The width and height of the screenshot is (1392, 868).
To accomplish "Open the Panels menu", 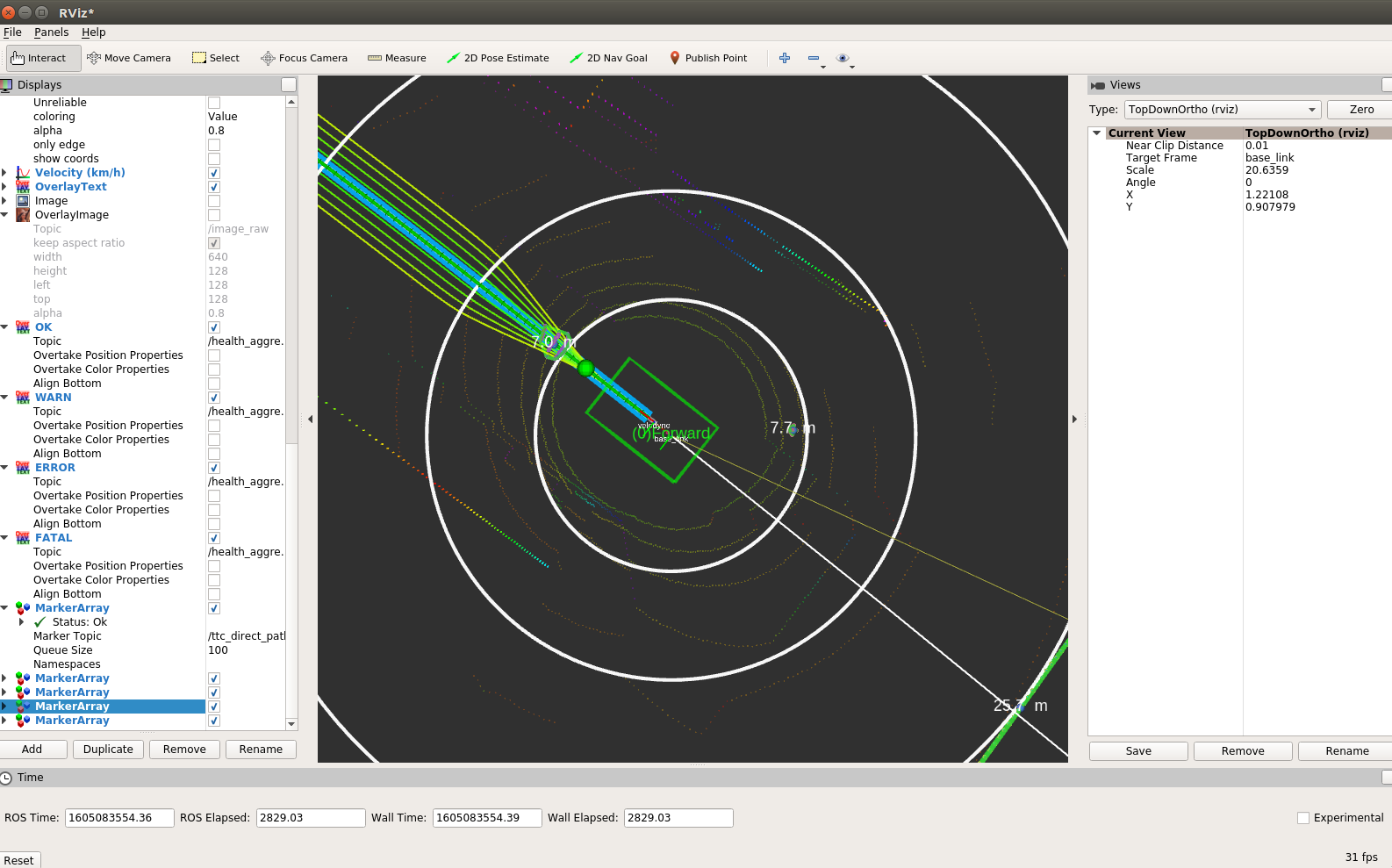I will pos(51,32).
